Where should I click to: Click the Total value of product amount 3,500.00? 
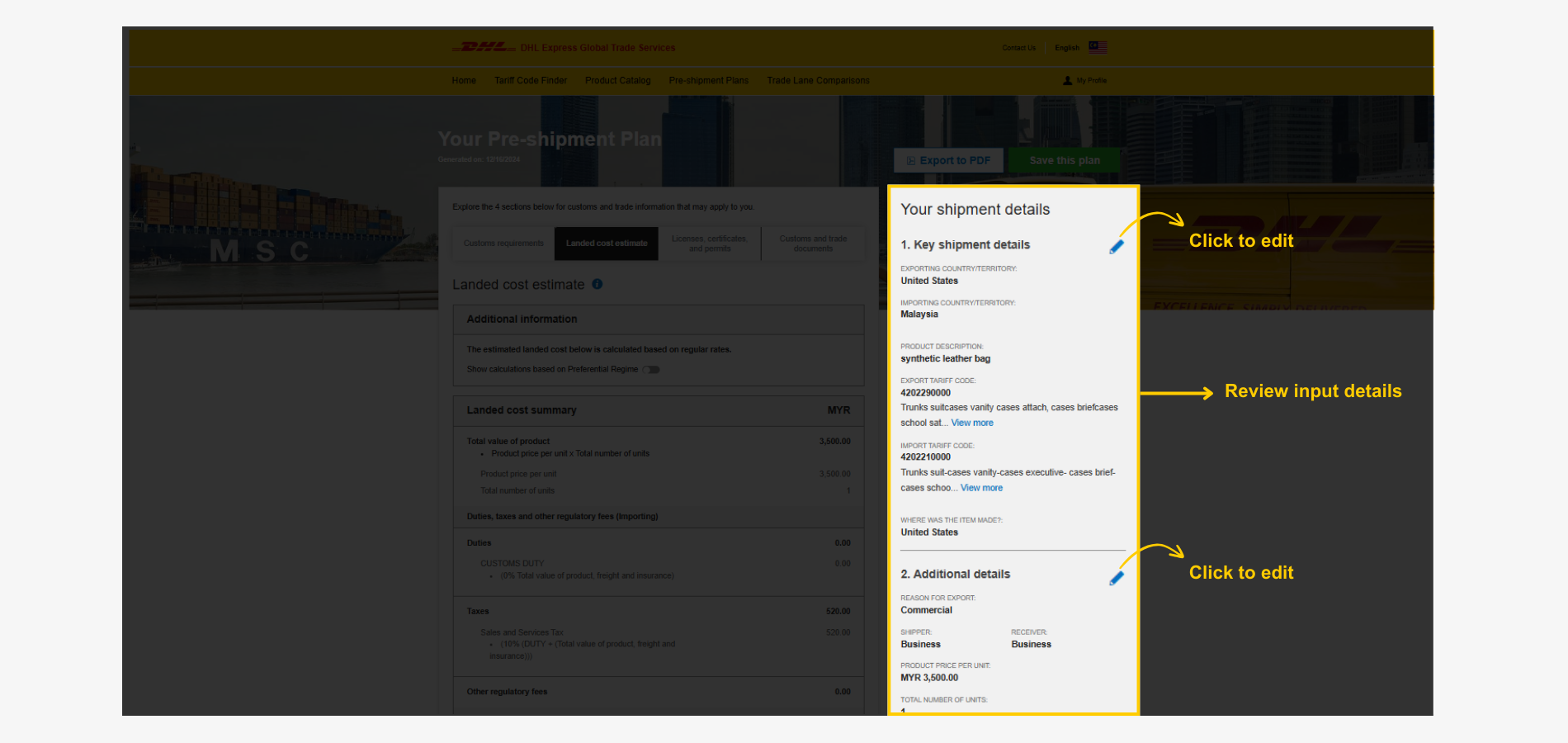pyautogui.click(x=834, y=442)
